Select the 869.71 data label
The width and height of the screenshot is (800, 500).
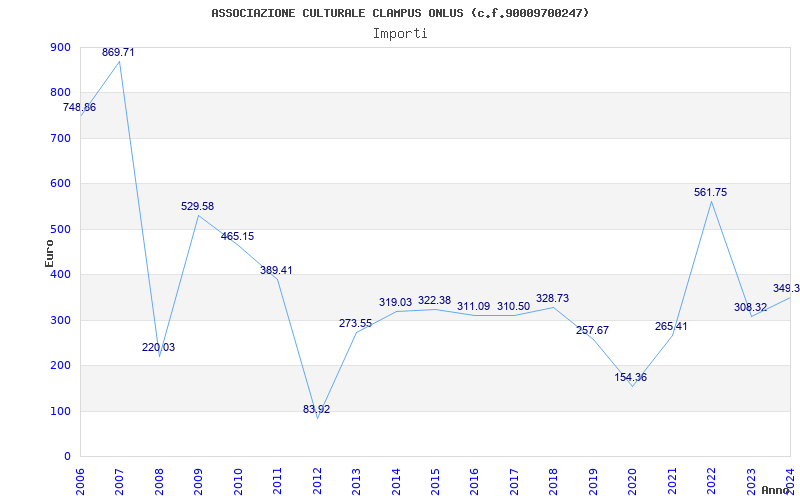coord(118,52)
